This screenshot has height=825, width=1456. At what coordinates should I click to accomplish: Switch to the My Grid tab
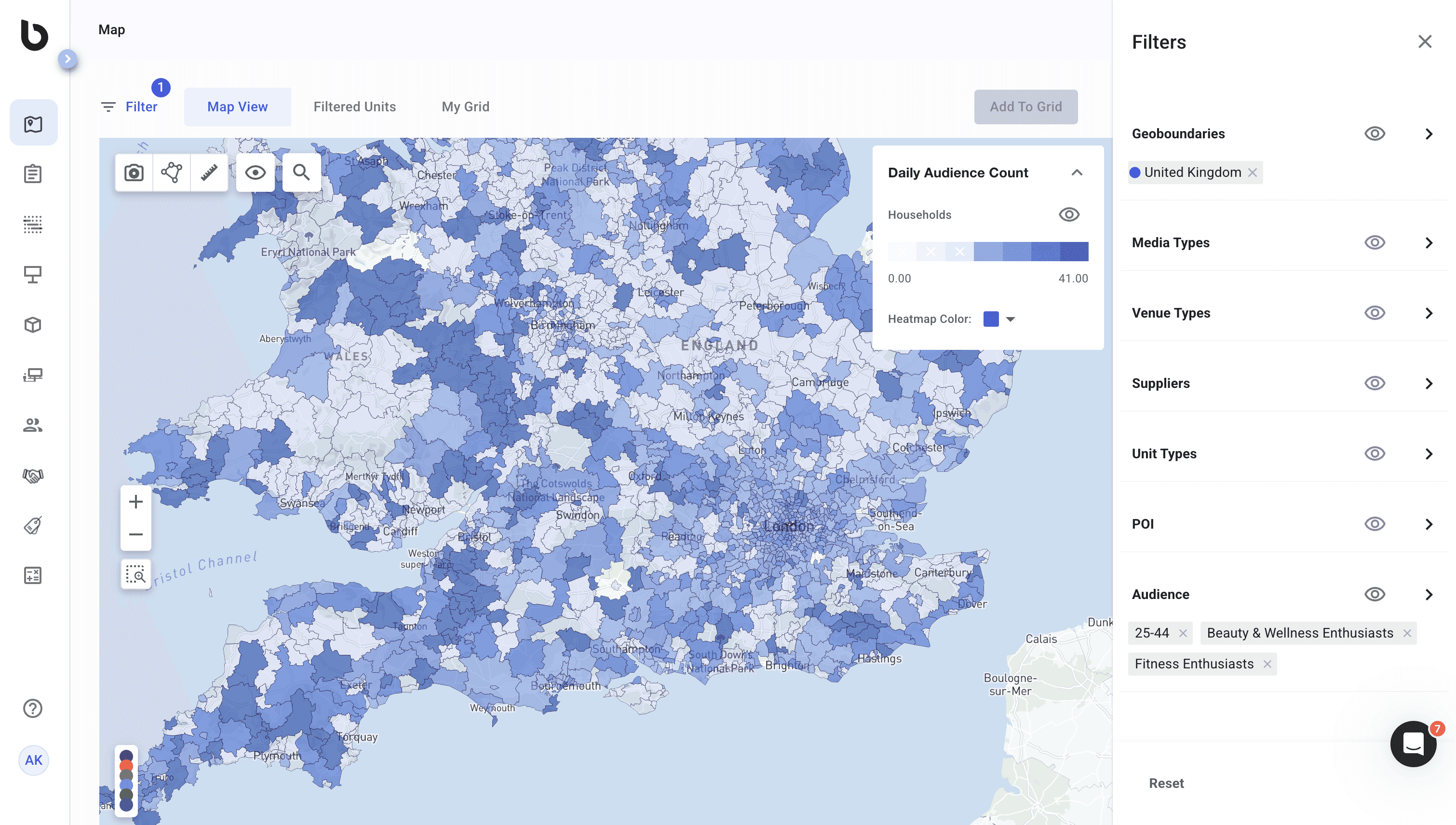pos(465,106)
